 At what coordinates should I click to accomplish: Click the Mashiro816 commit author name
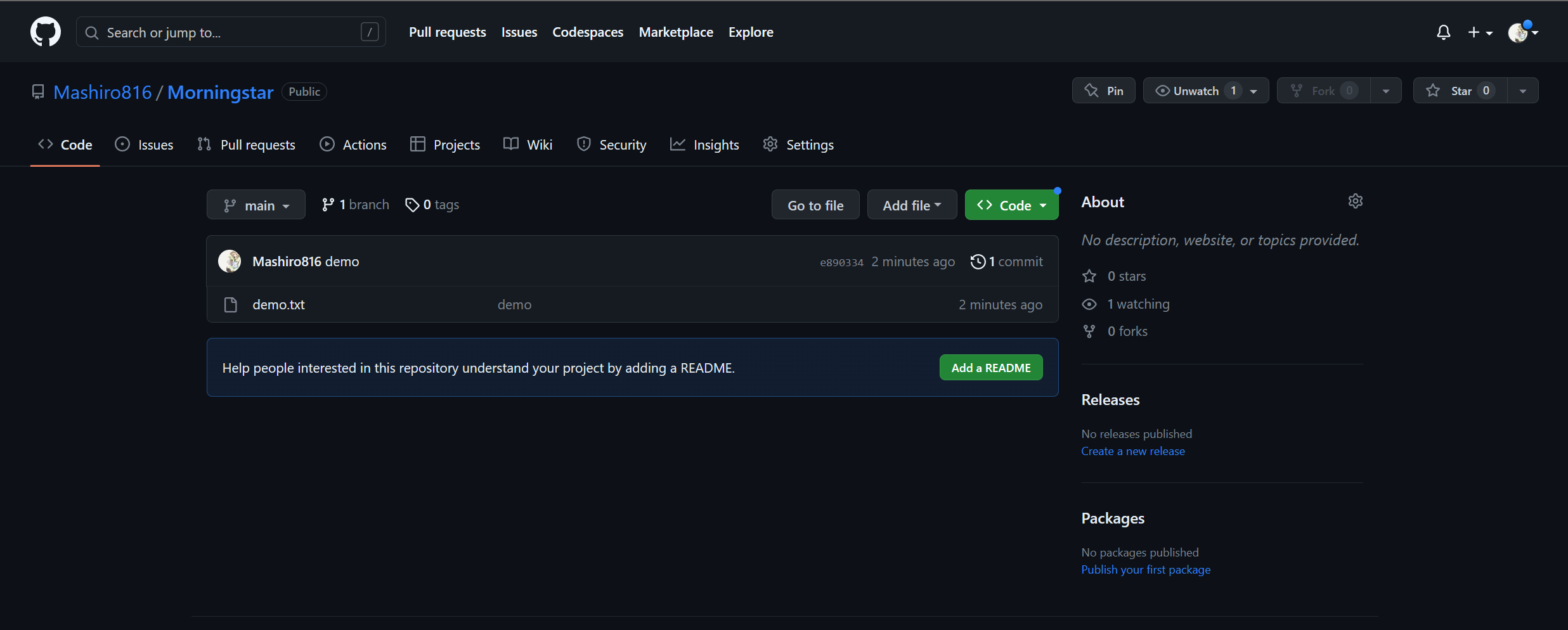pos(287,262)
